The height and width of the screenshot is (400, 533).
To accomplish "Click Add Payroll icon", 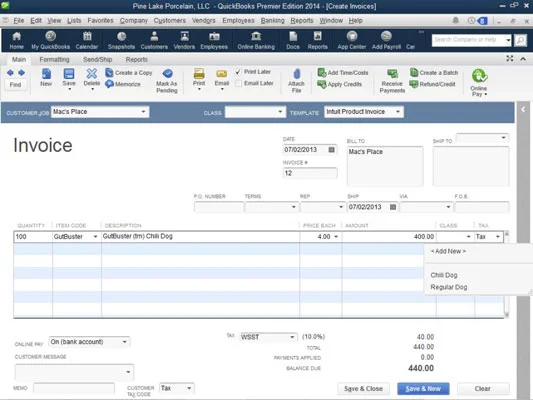I will [386, 40].
